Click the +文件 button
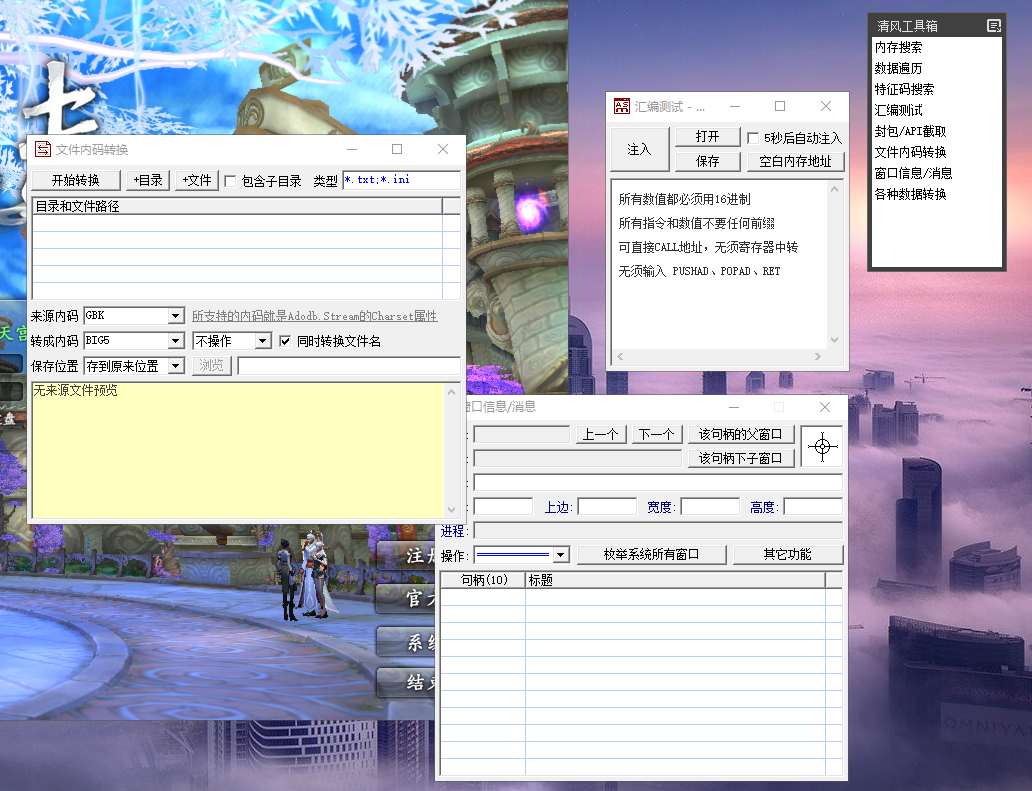This screenshot has height=791, width=1032. click(197, 180)
